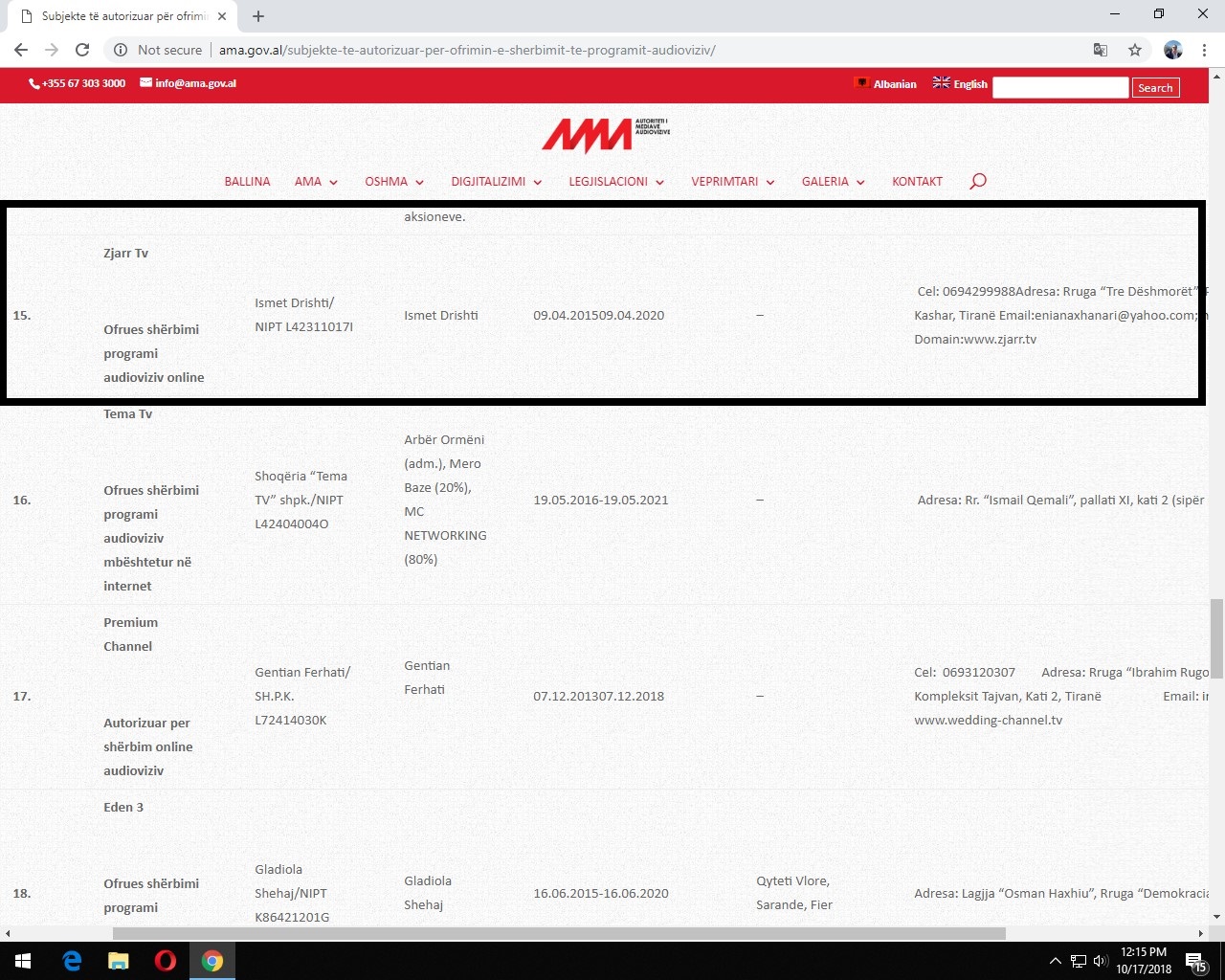Open the Not secure site info icon

pyautogui.click(x=121, y=50)
